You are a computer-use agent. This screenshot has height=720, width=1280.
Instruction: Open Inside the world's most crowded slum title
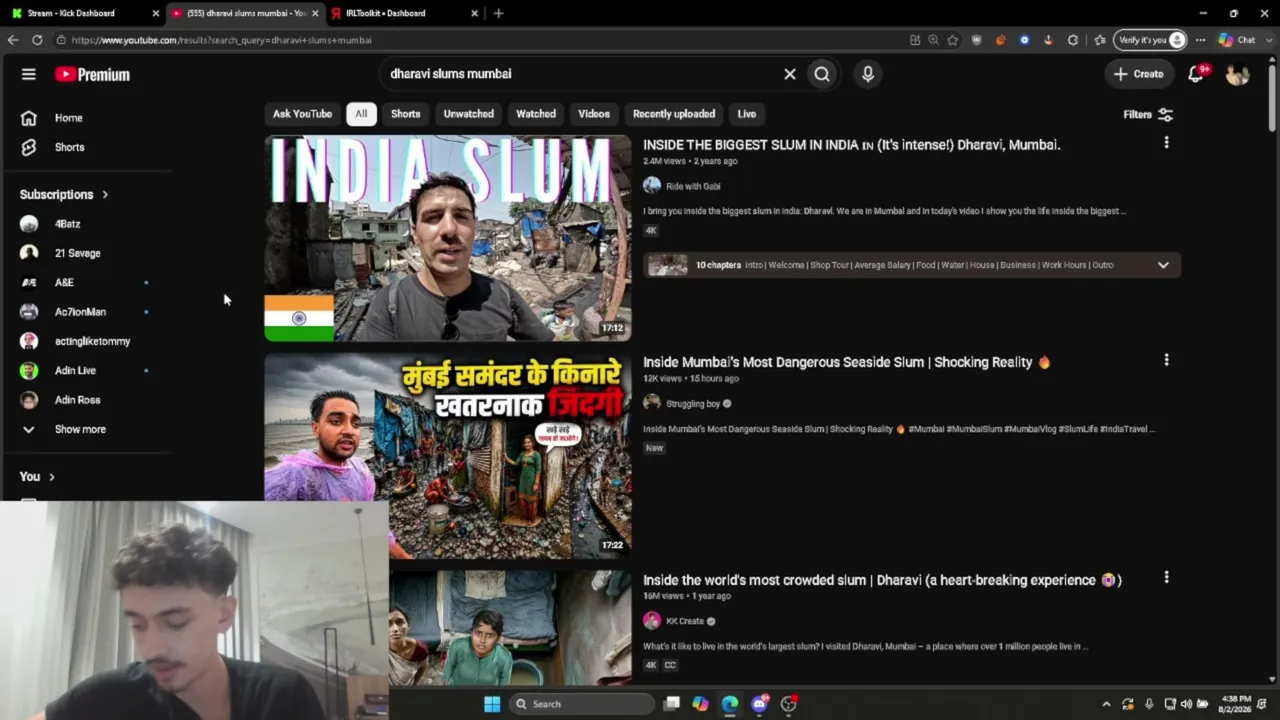coord(882,580)
